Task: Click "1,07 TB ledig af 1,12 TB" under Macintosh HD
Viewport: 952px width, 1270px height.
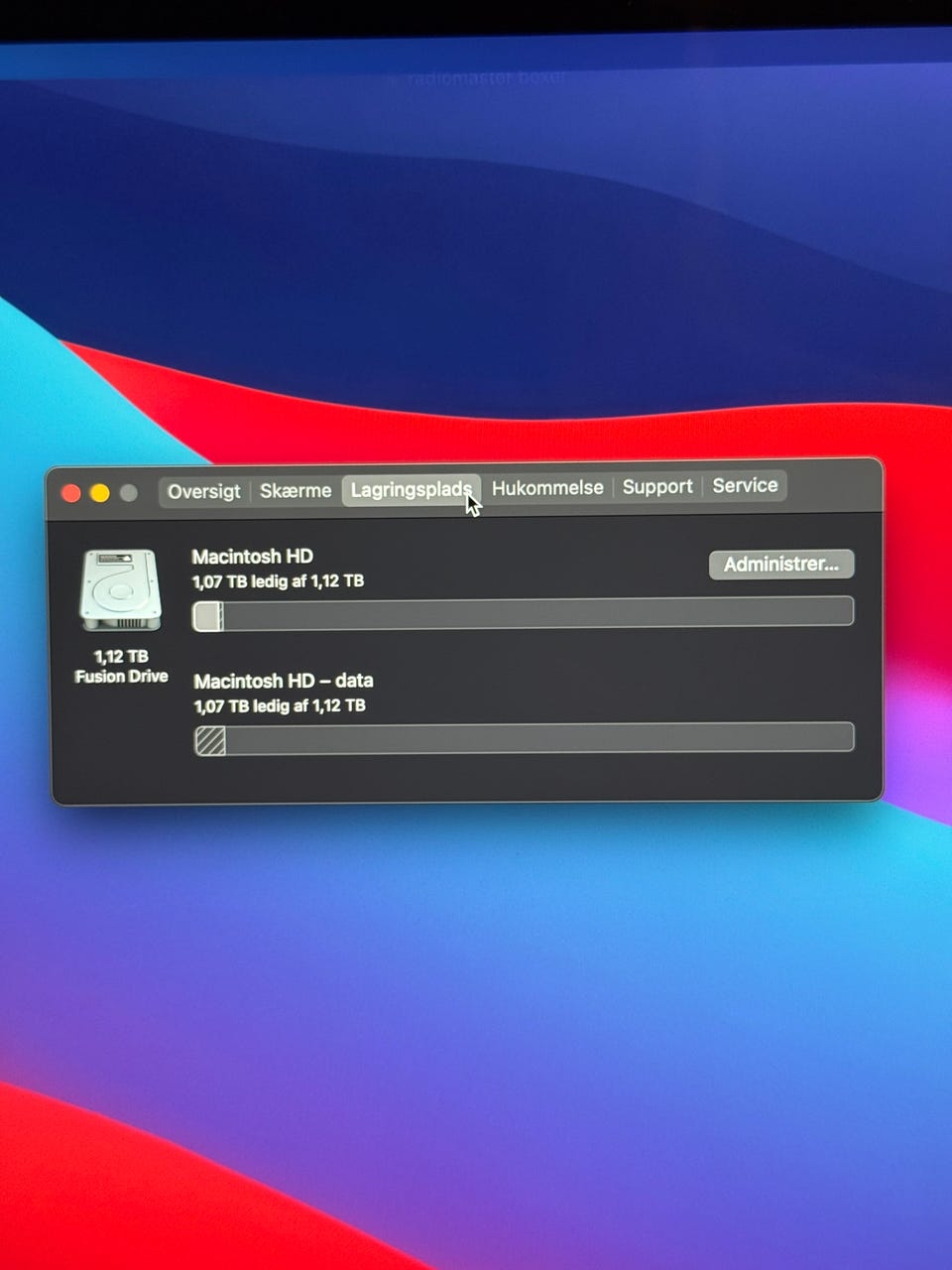Action: coord(279,581)
